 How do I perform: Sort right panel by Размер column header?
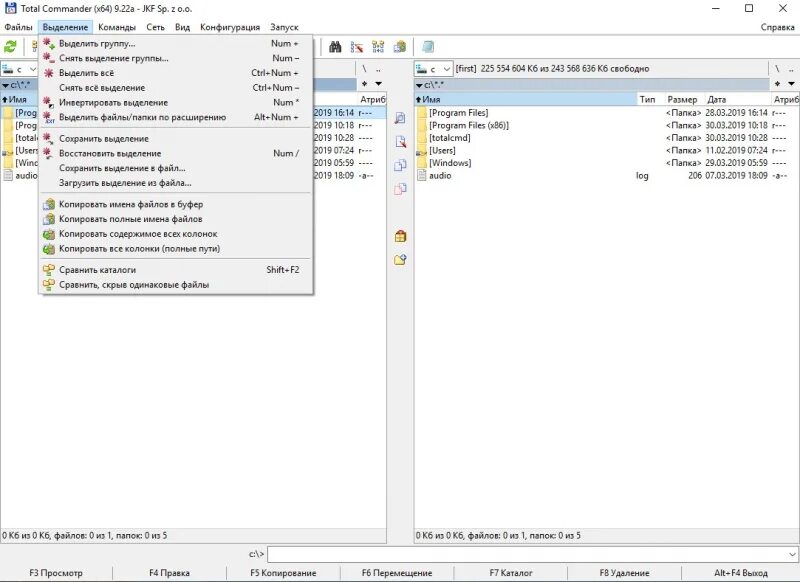coord(684,99)
